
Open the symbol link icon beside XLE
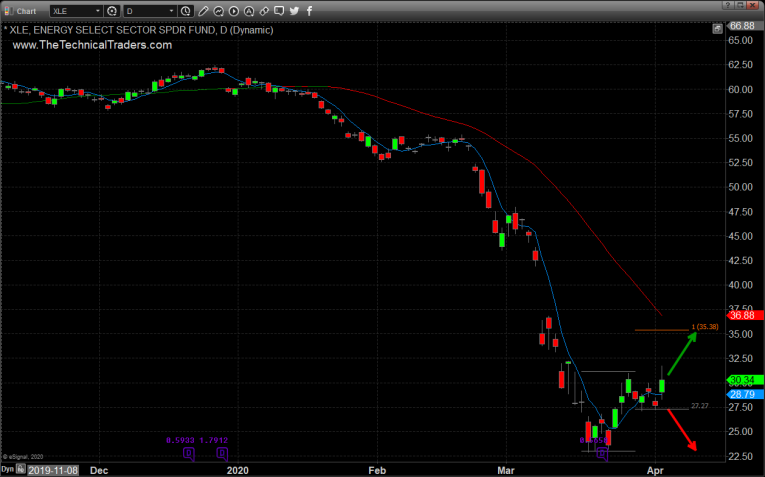pyautogui.click(x=112, y=11)
